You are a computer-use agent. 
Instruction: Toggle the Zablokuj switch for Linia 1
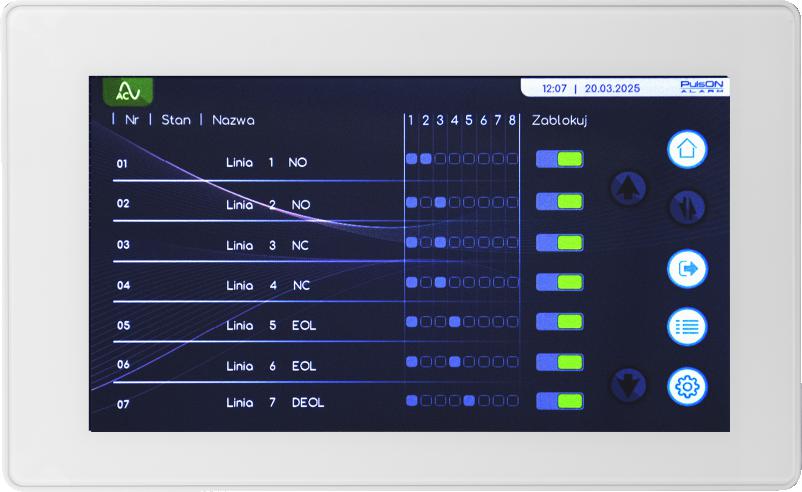(559, 159)
